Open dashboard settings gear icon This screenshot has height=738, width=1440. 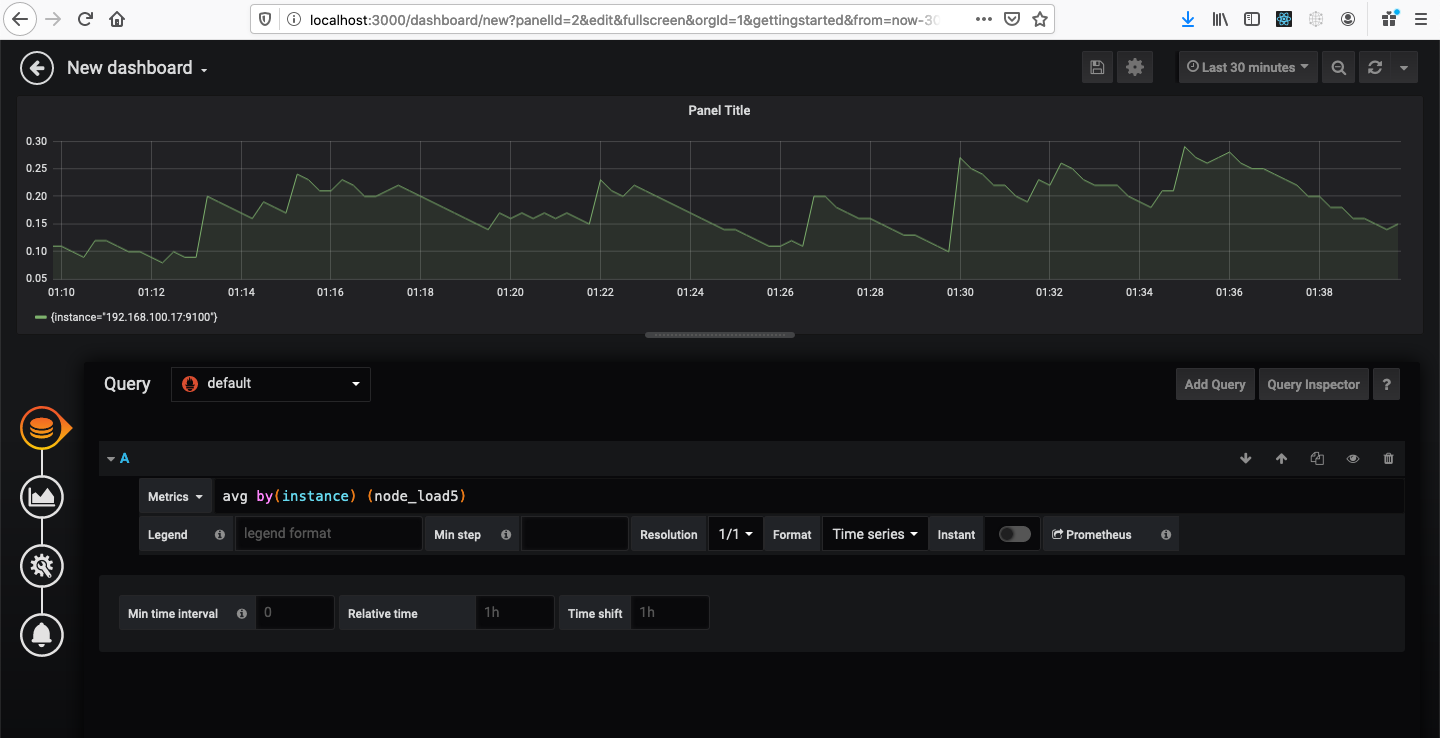1134,67
